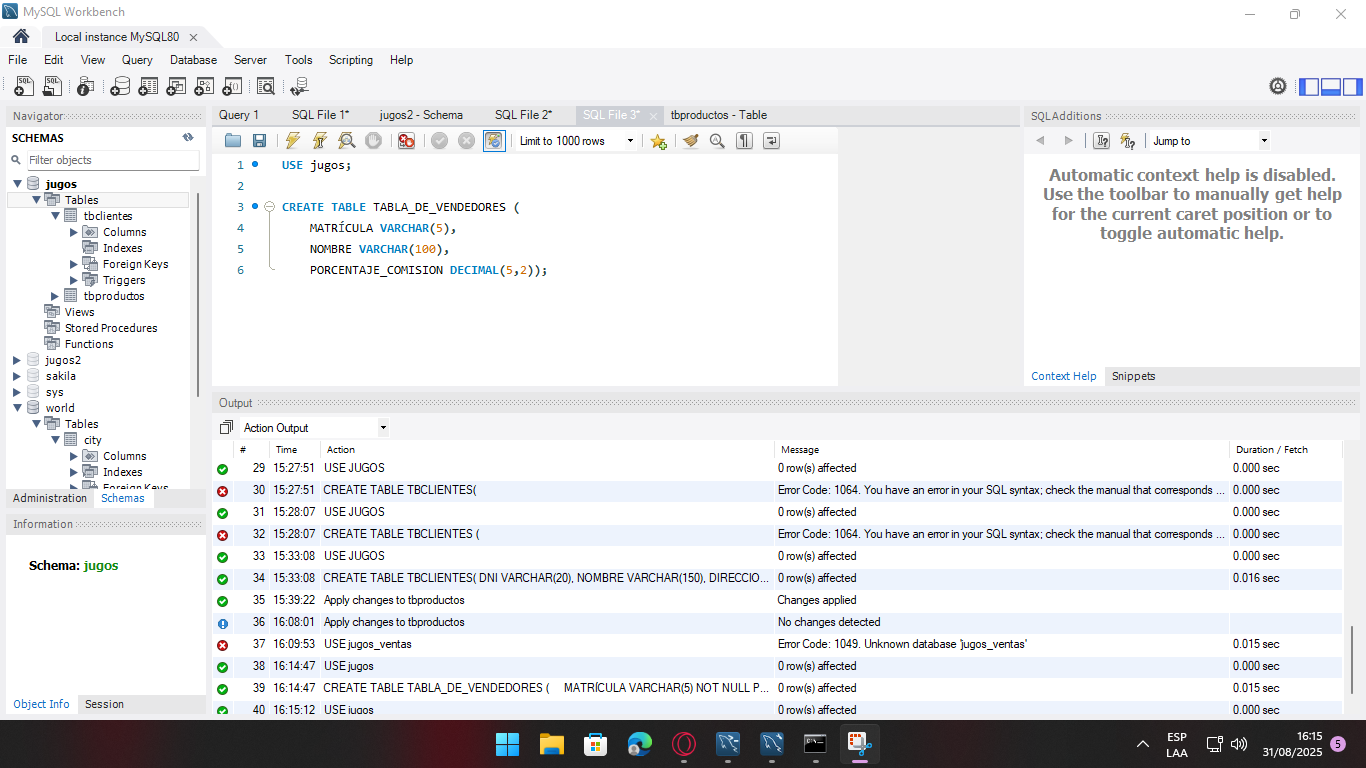Collapse the jugos schema

coord(17,184)
